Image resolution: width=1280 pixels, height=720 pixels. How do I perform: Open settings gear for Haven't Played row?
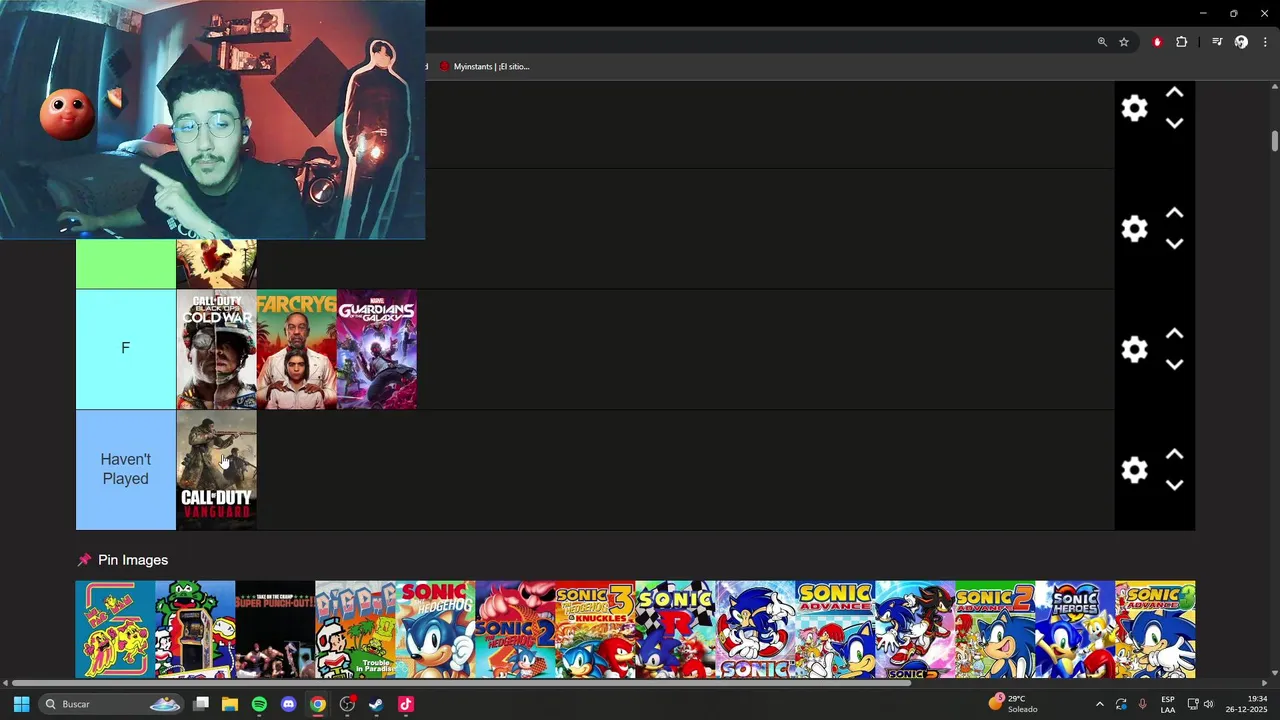coord(1134,470)
